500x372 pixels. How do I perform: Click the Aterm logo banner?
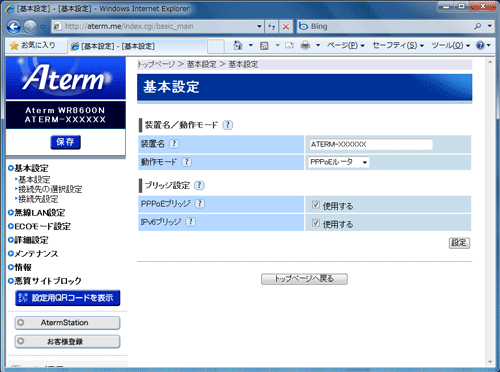point(66,78)
